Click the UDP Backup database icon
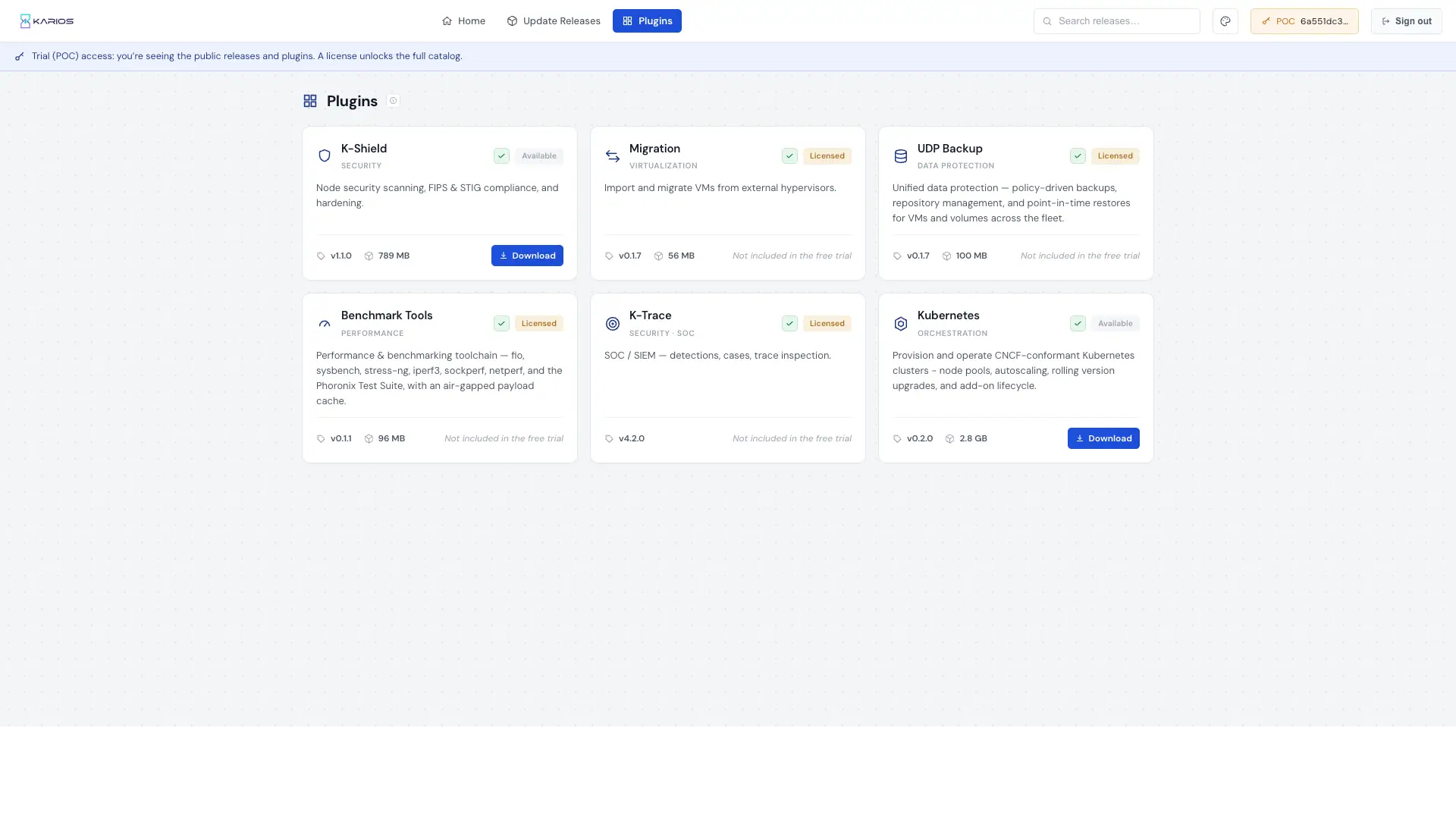This screenshot has height=819, width=1456. pos(901,156)
